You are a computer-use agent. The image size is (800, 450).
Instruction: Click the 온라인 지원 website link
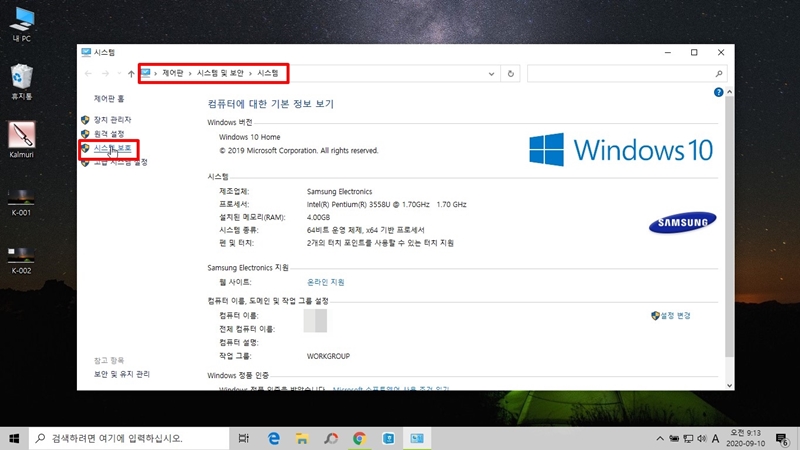pos(326,282)
